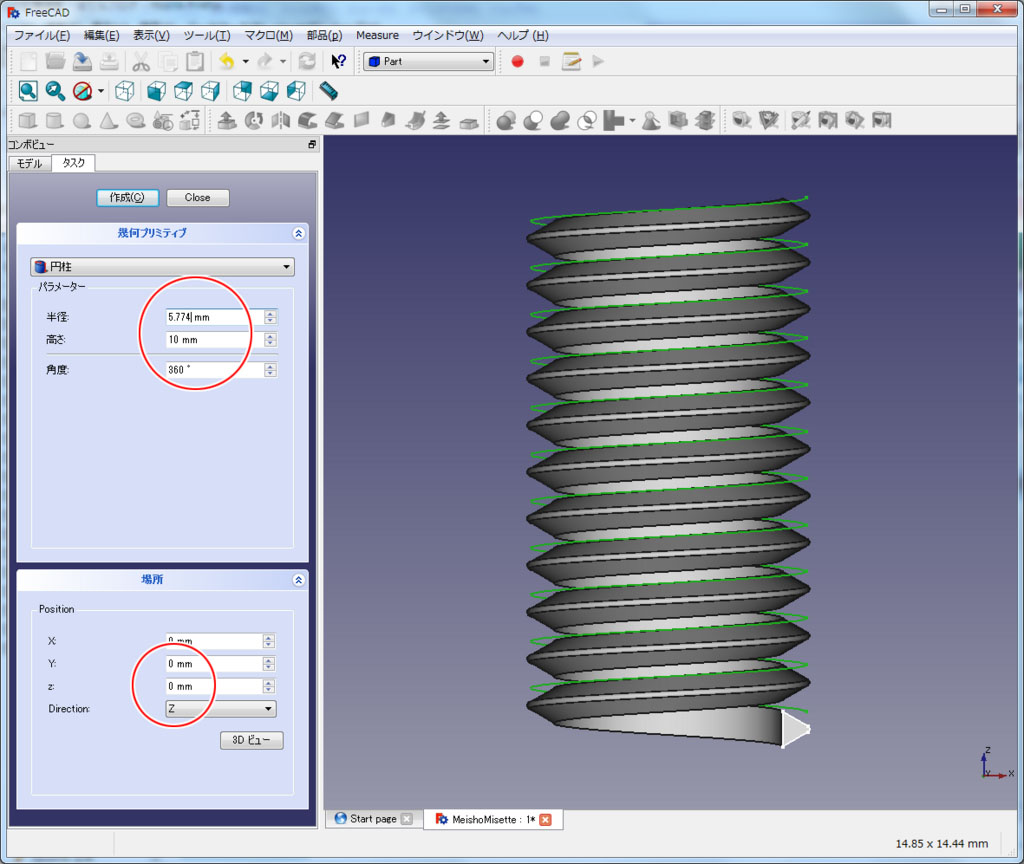The height and width of the screenshot is (864, 1024).
Task: Click the Create cone primitive icon
Action: pyautogui.click(x=108, y=120)
